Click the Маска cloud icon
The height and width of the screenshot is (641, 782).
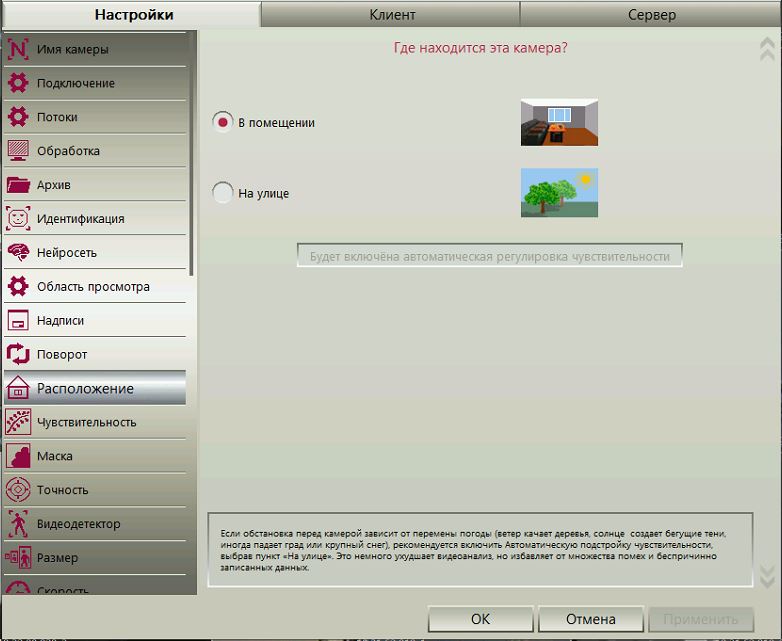click(x=18, y=456)
